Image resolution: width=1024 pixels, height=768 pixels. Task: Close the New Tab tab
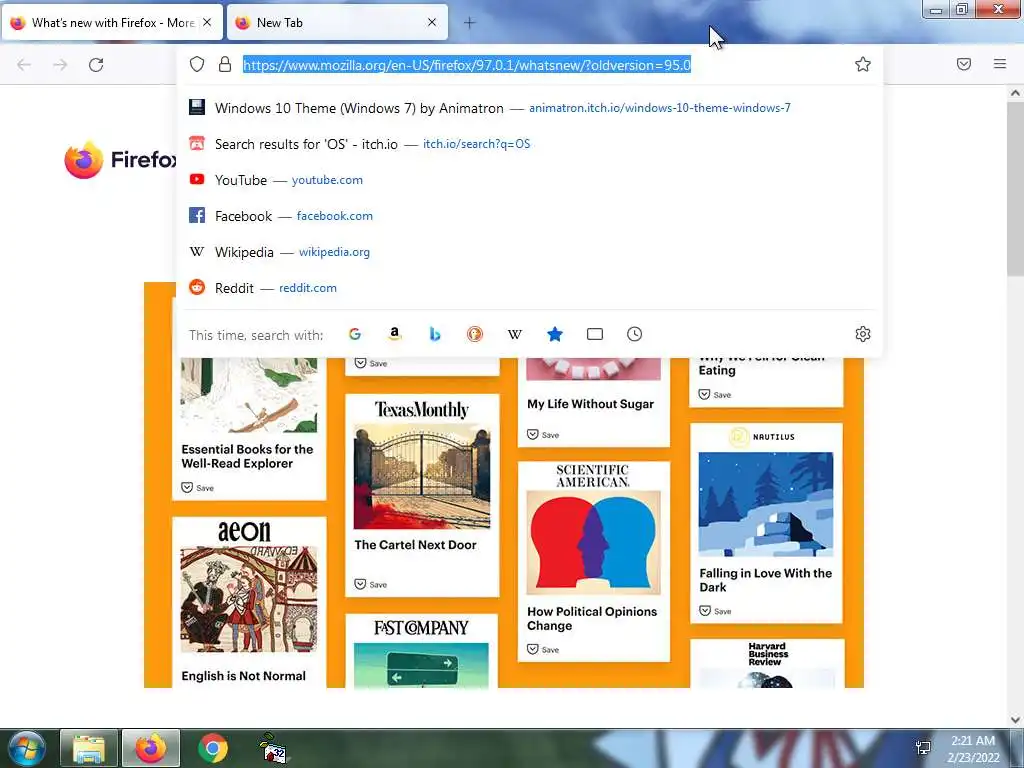[432, 22]
